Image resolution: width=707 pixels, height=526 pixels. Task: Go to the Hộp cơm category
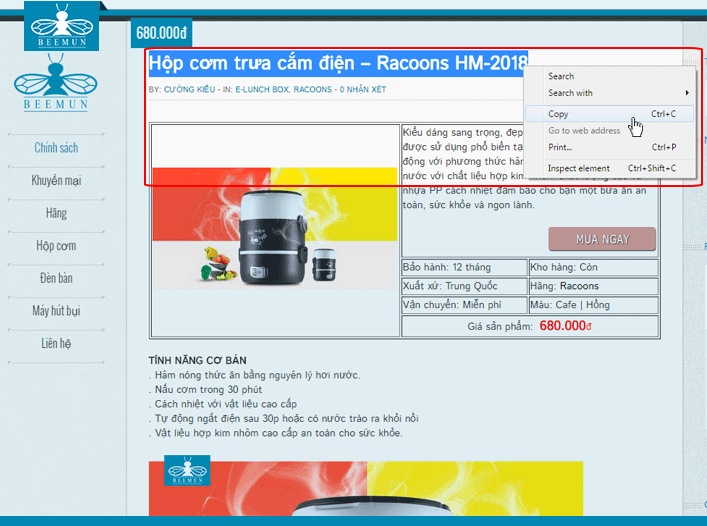pyautogui.click(x=56, y=246)
